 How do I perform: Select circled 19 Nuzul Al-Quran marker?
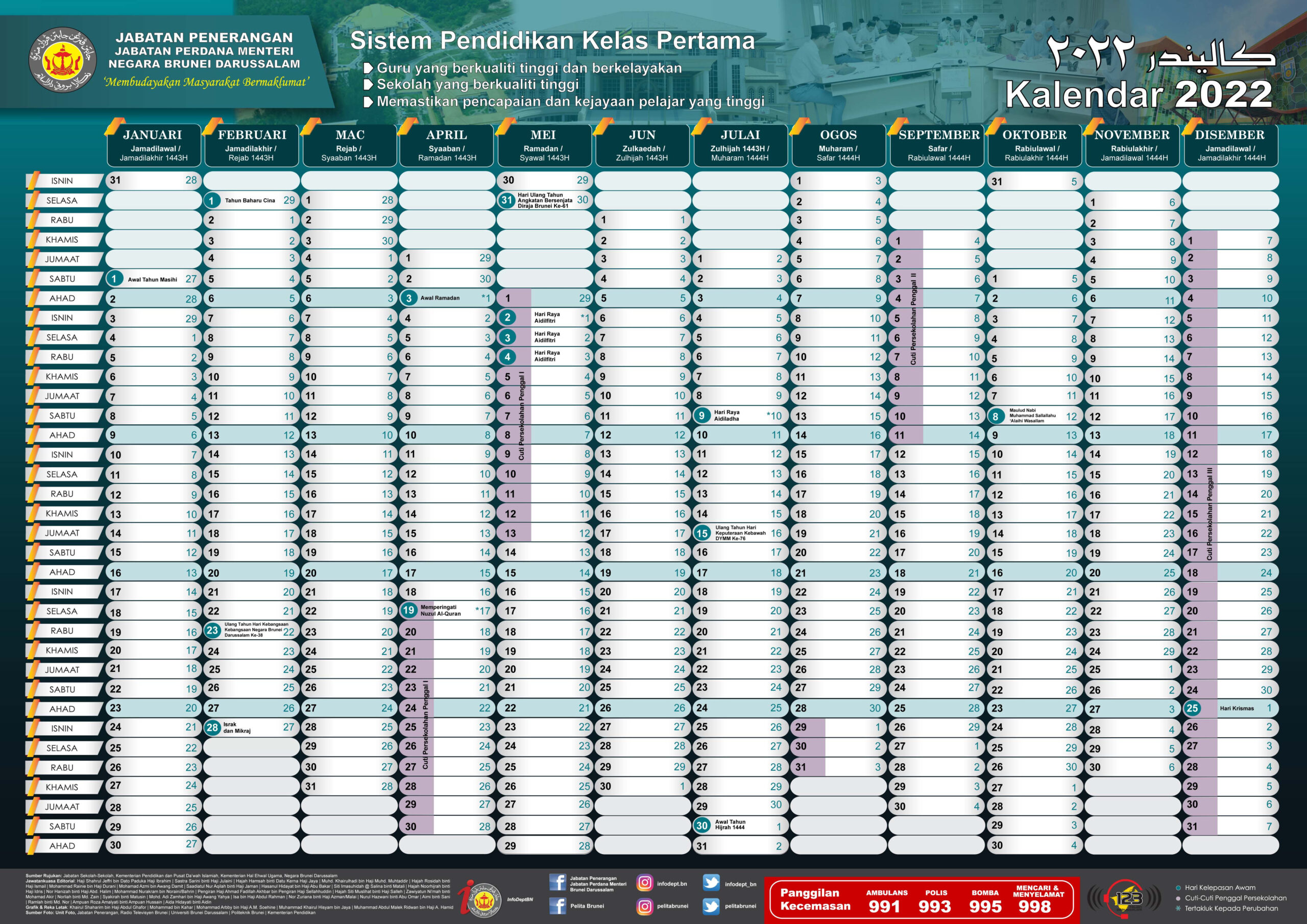[409, 611]
